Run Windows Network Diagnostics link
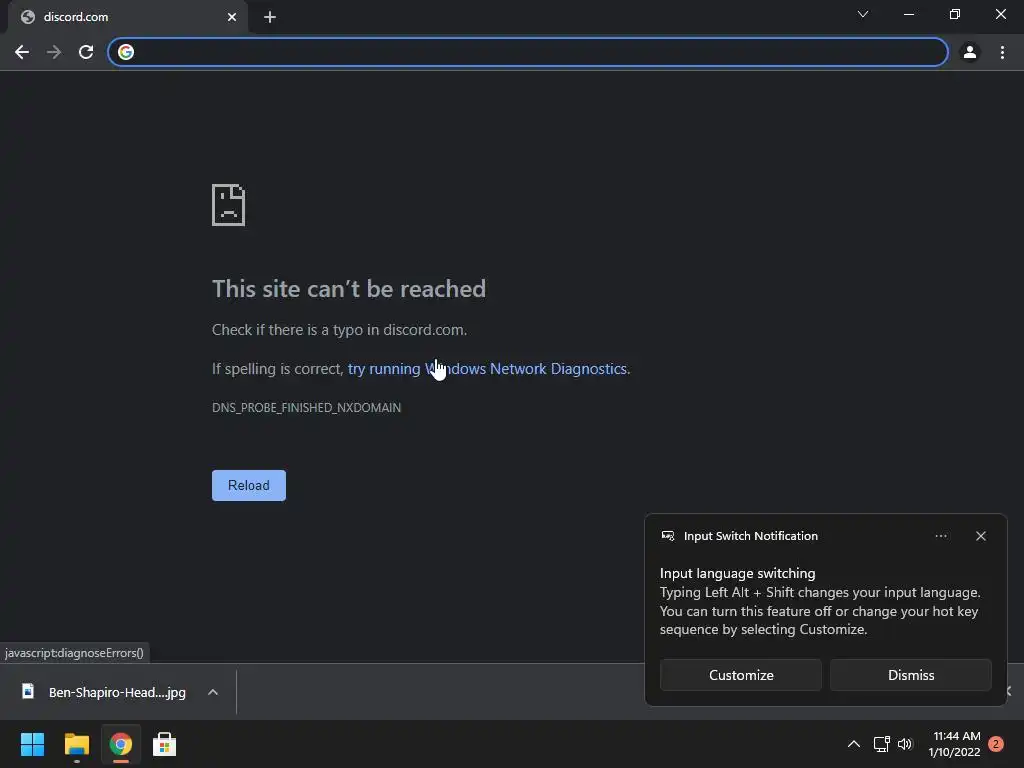The width and height of the screenshot is (1024, 768). (487, 368)
